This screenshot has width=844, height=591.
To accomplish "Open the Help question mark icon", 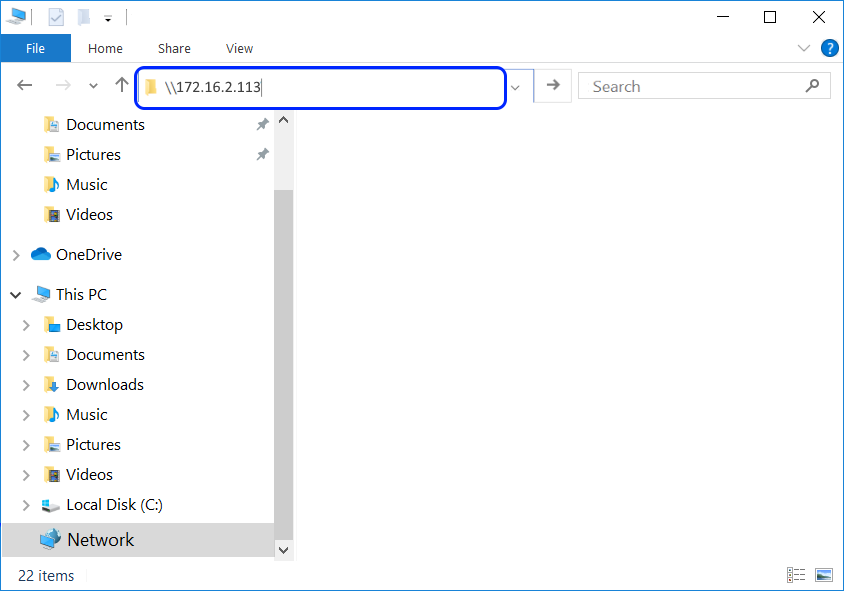I will pos(829,48).
